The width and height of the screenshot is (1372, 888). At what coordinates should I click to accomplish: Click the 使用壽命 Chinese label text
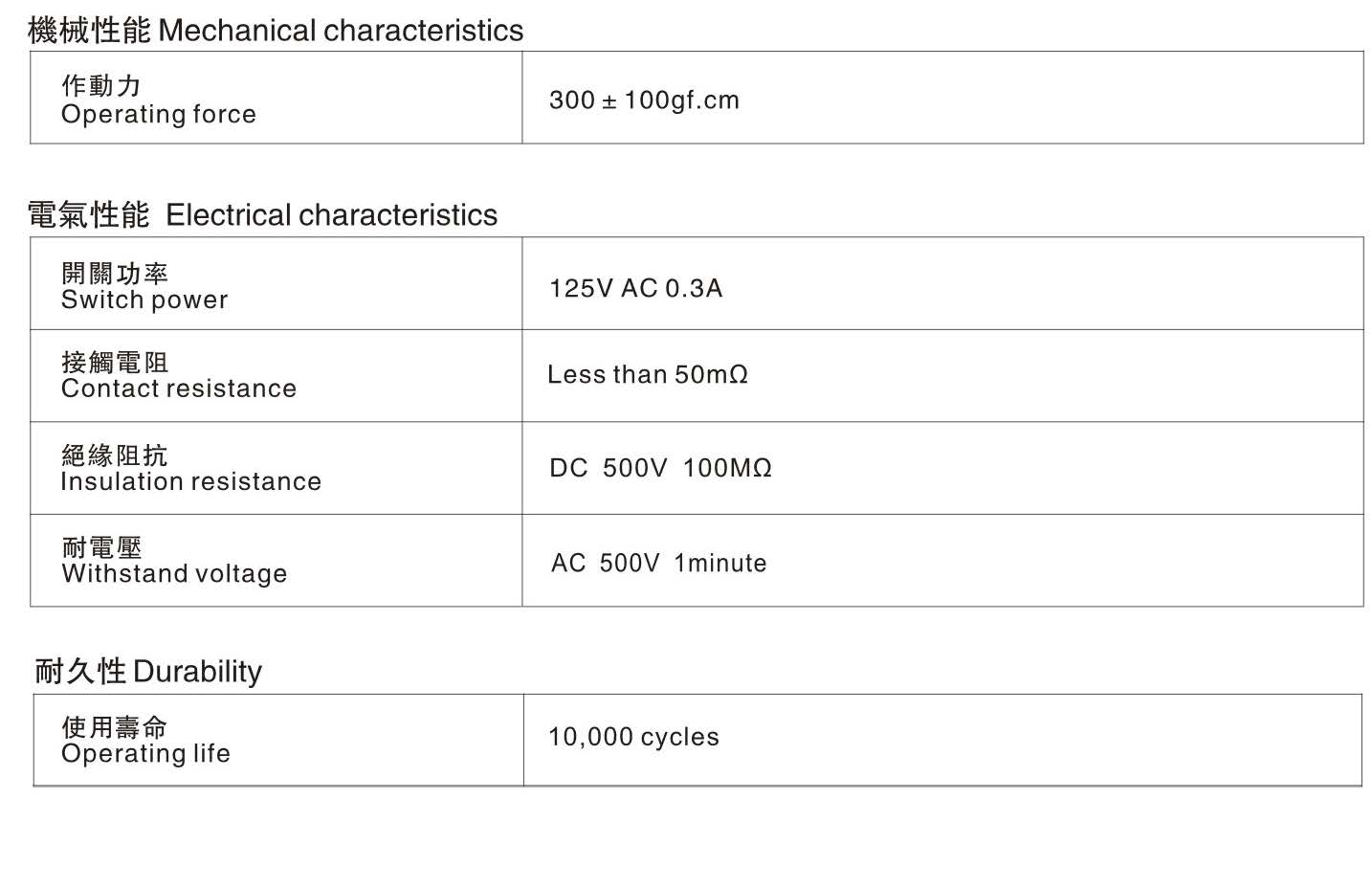(115, 727)
